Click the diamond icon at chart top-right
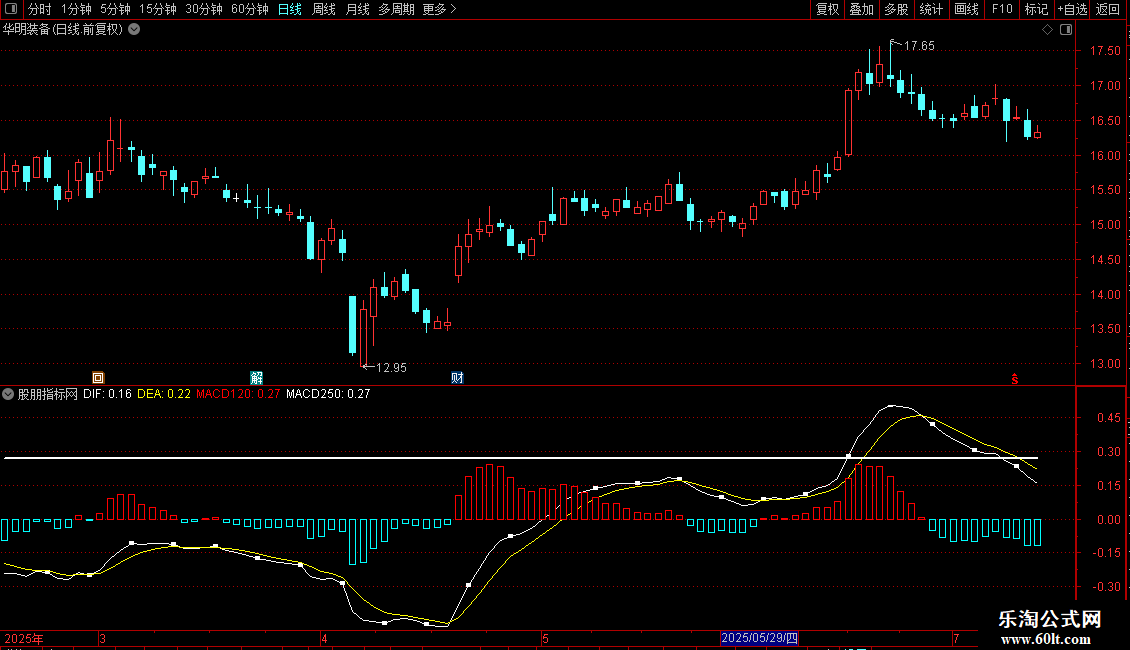 point(1048,30)
